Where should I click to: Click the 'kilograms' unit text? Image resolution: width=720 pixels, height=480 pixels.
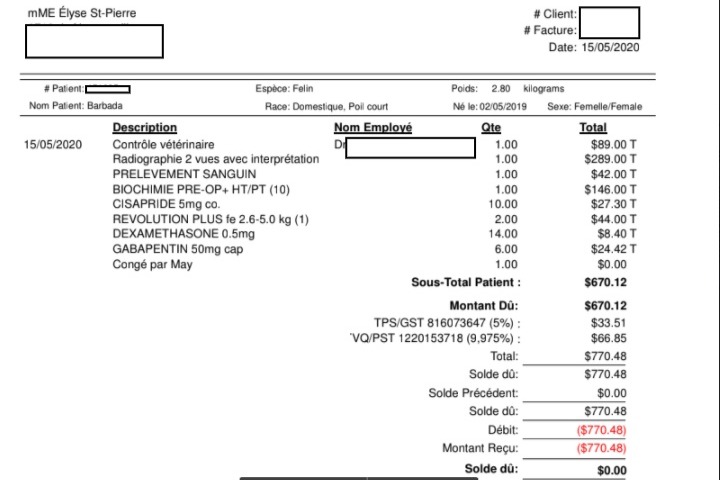click(x=544, y=89)
